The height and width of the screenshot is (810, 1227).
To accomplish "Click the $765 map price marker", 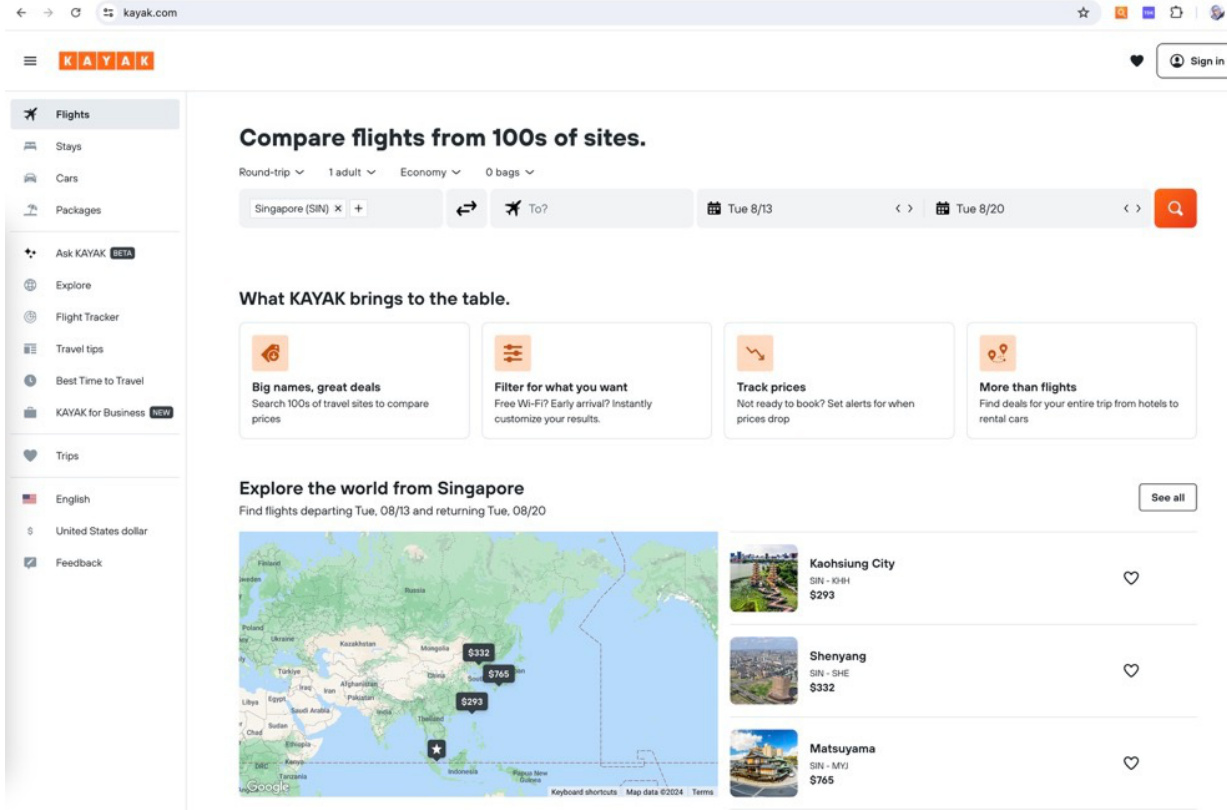I will coord(499,675).
